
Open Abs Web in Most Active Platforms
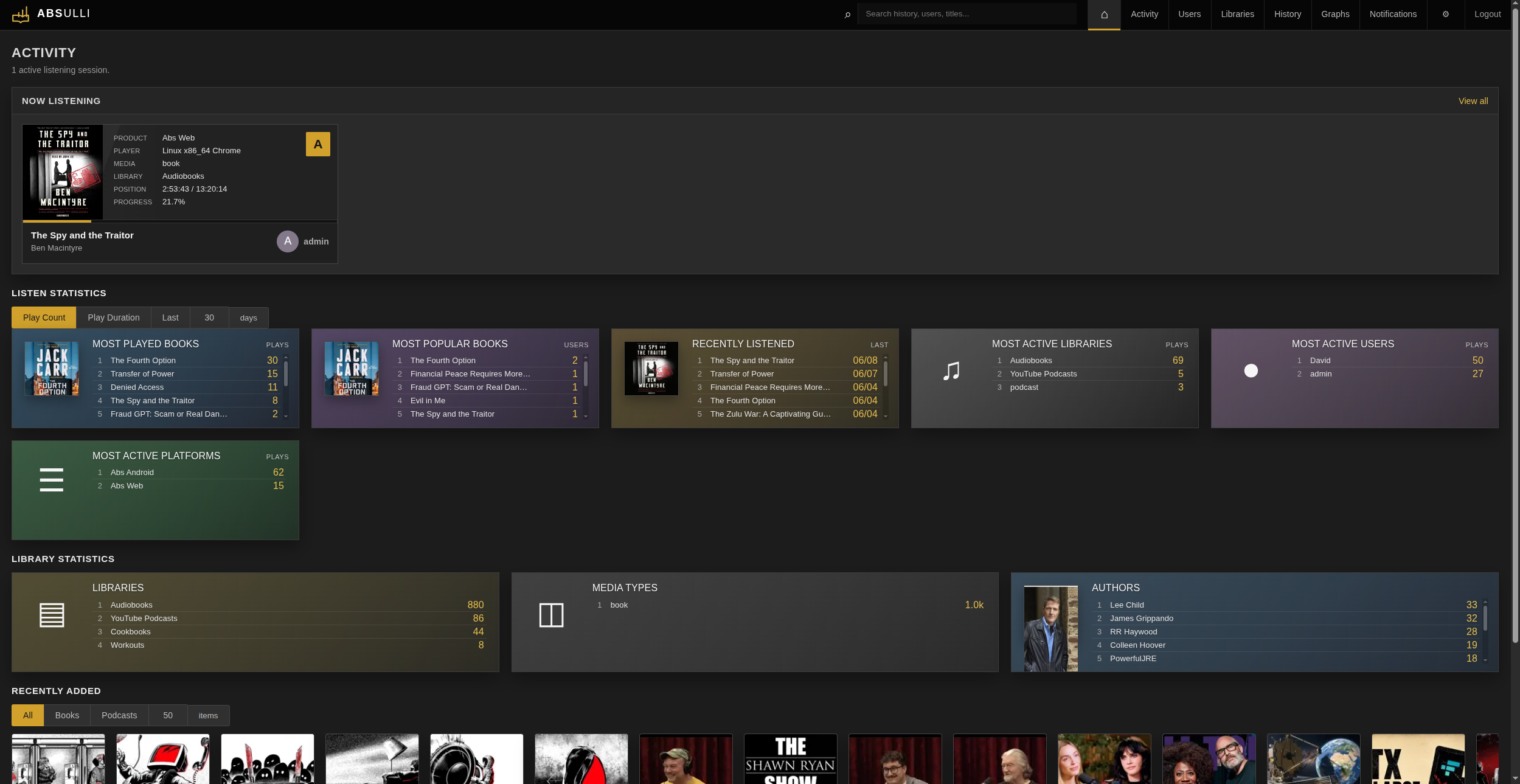point(127,486)
